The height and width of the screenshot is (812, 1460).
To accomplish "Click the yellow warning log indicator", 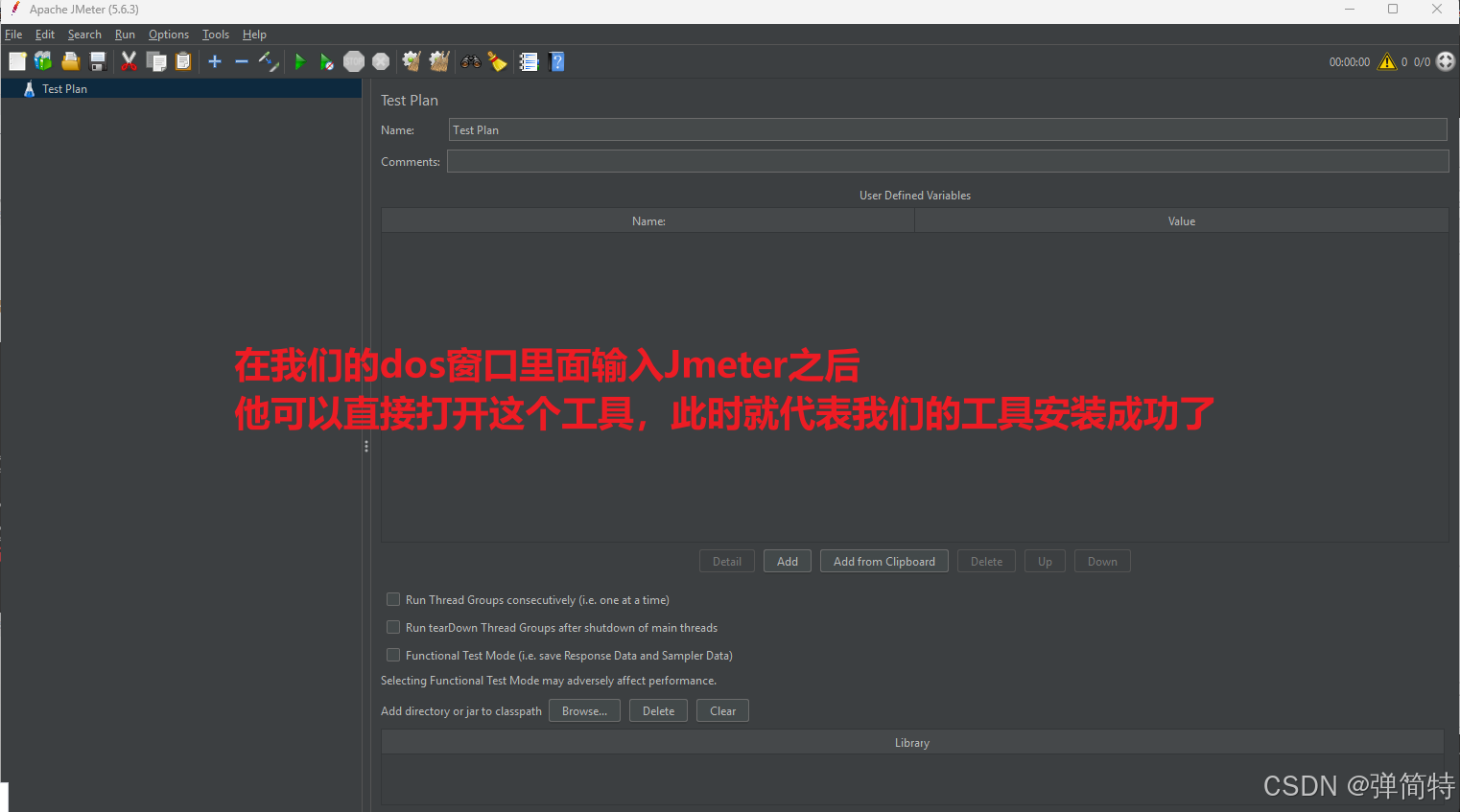I will point(1386,61).
